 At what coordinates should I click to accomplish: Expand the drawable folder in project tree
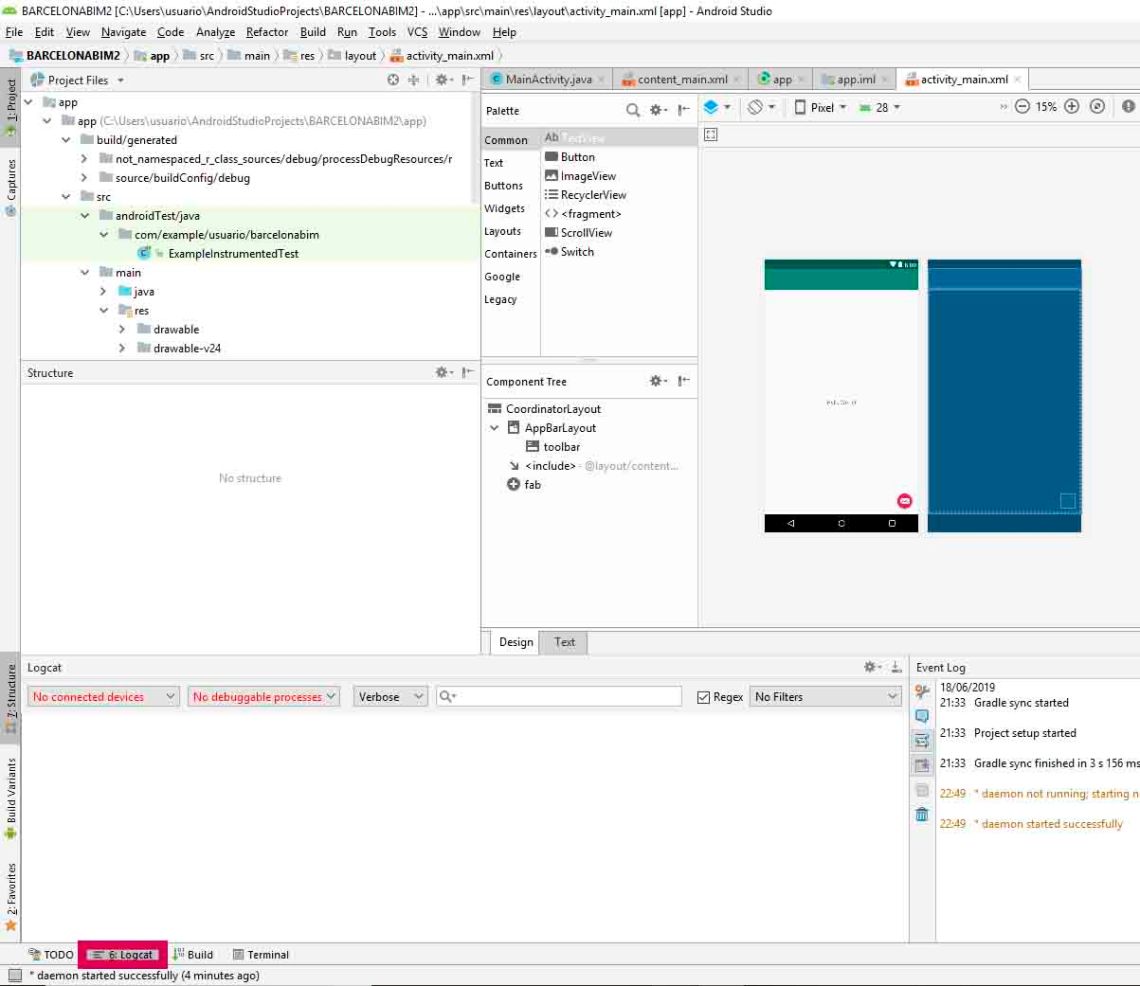coord(122,329)
